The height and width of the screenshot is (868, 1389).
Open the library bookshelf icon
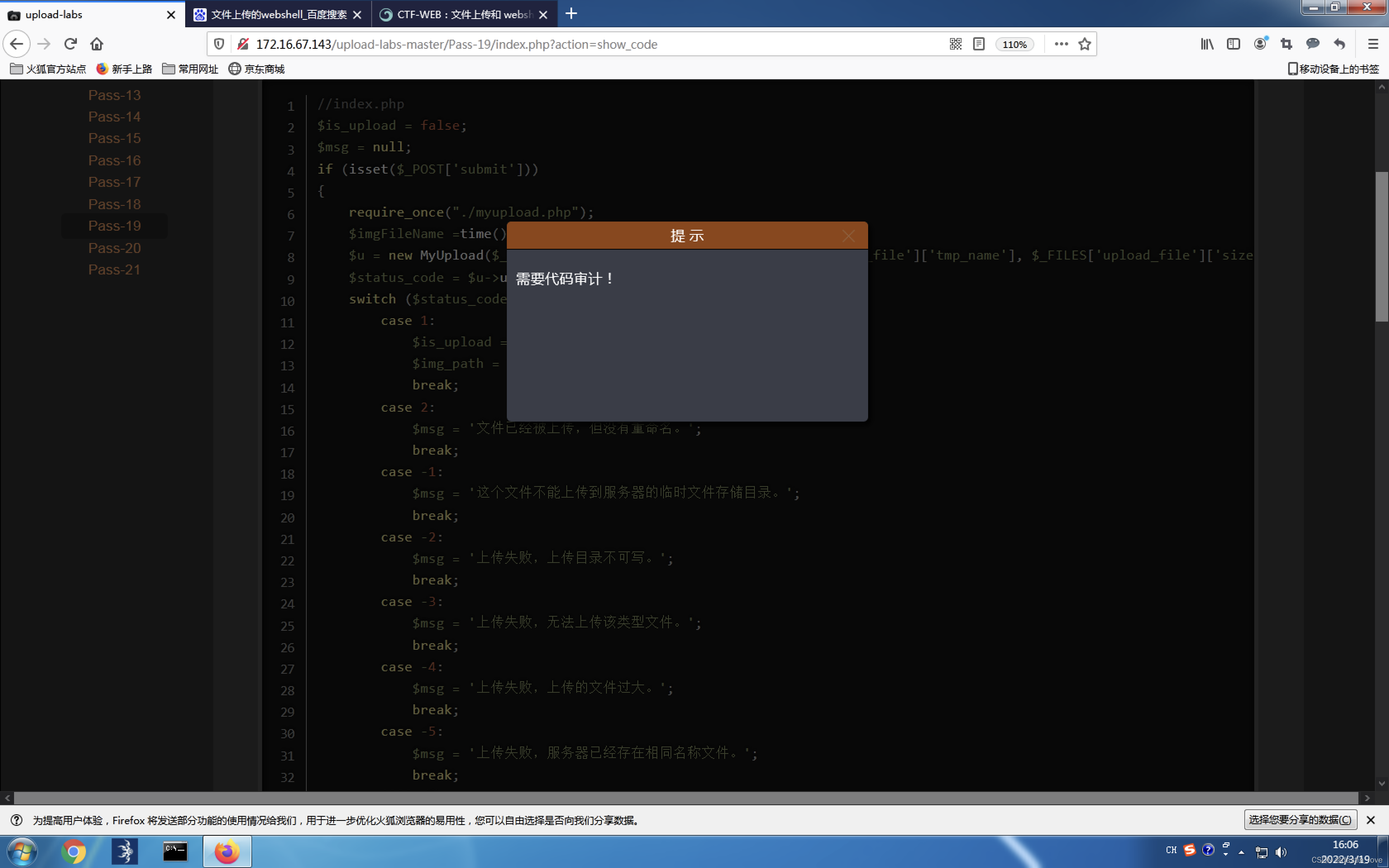pos(1206,44)
